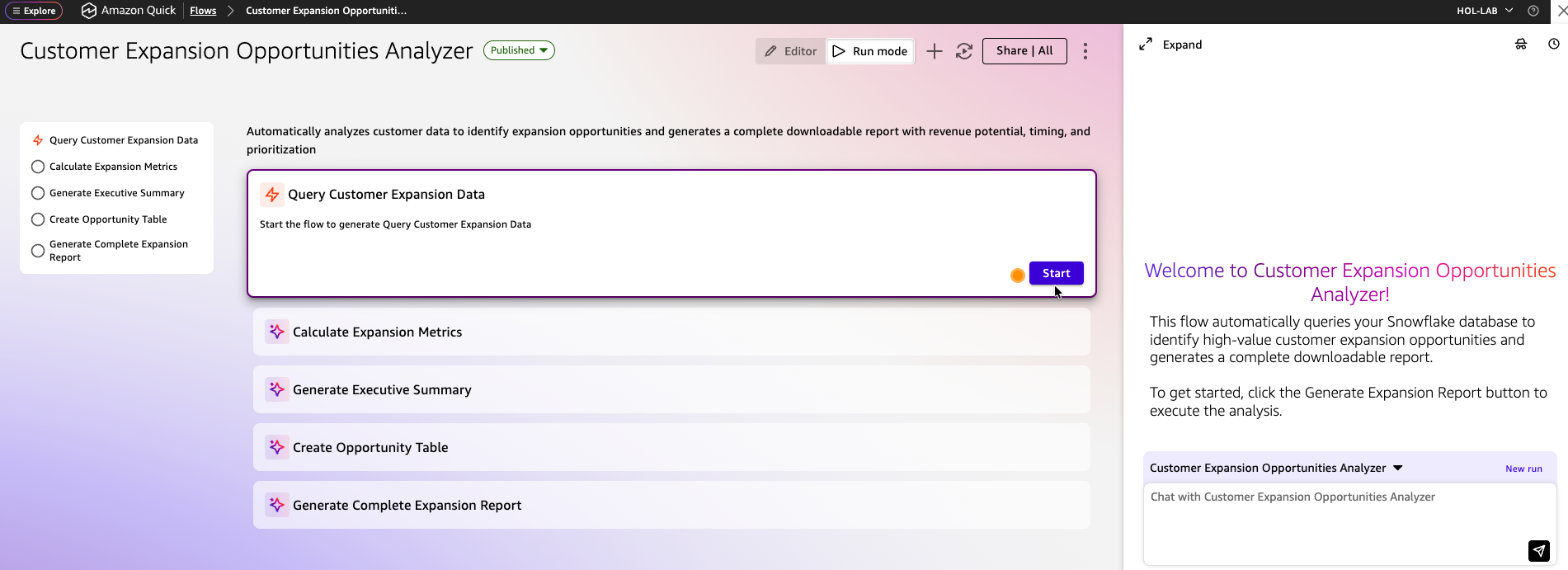The width and height of the screenshot is (1568, 570).
Task: Switch to Editor mode
Action: [790, 51]
